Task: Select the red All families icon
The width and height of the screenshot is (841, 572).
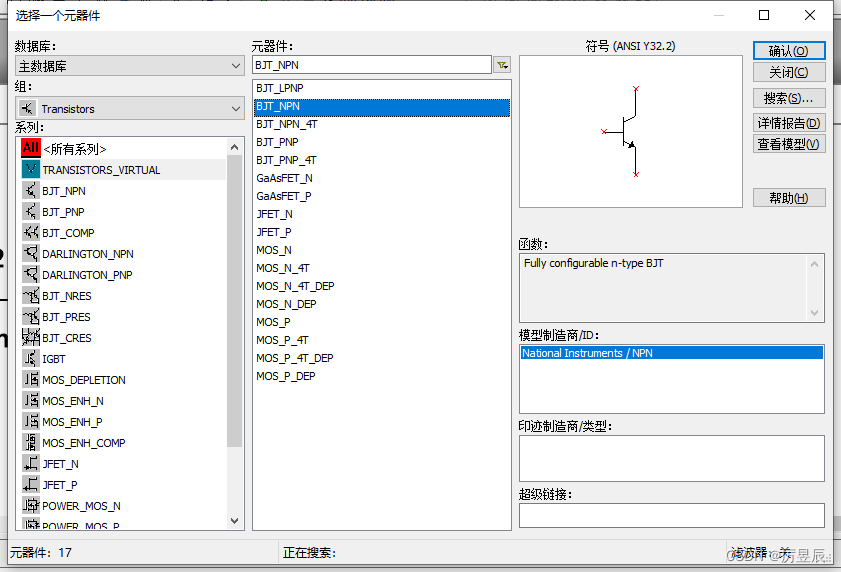Action: [x=30, y=148]
